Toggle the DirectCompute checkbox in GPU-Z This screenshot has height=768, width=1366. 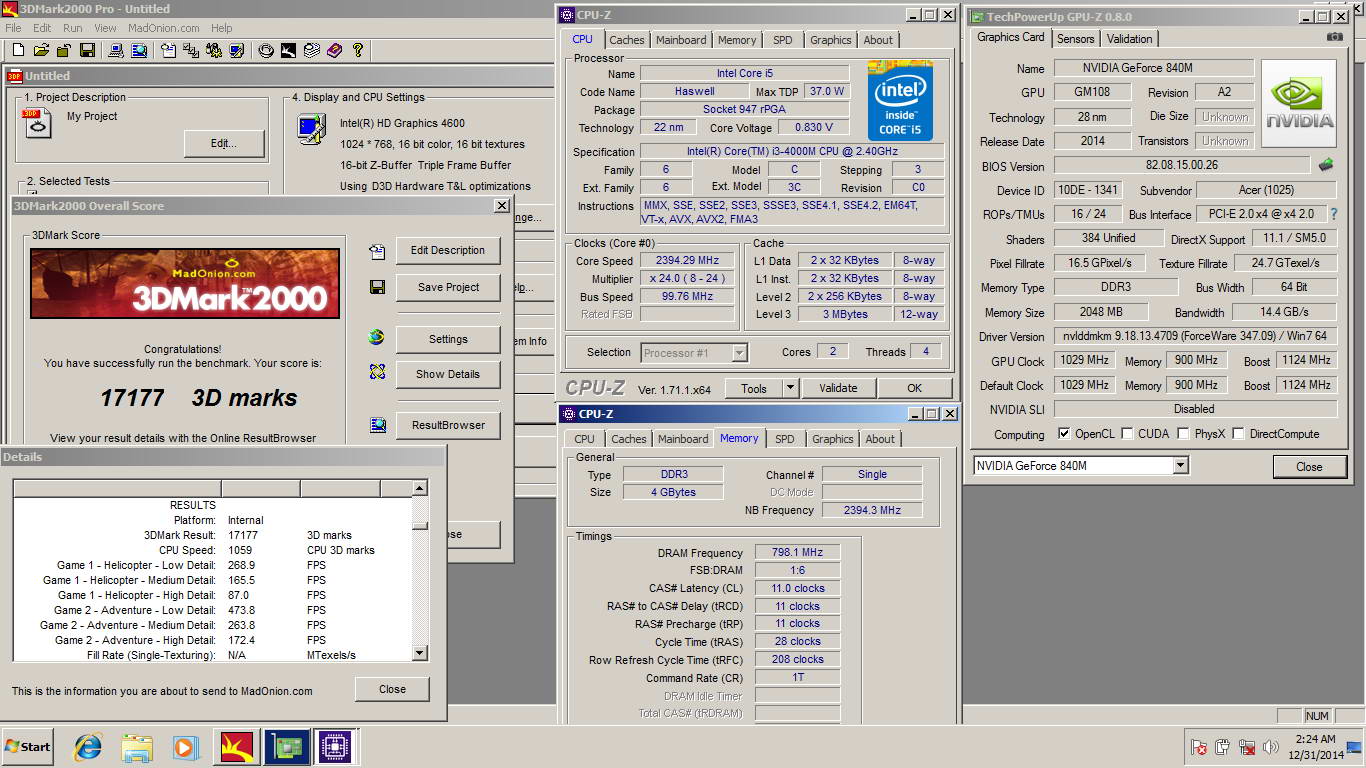pos(1238,434)
